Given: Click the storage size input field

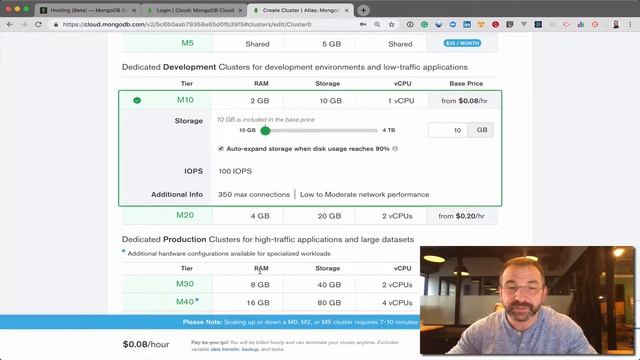Looking at the screenshot, I should pos(447,130).
